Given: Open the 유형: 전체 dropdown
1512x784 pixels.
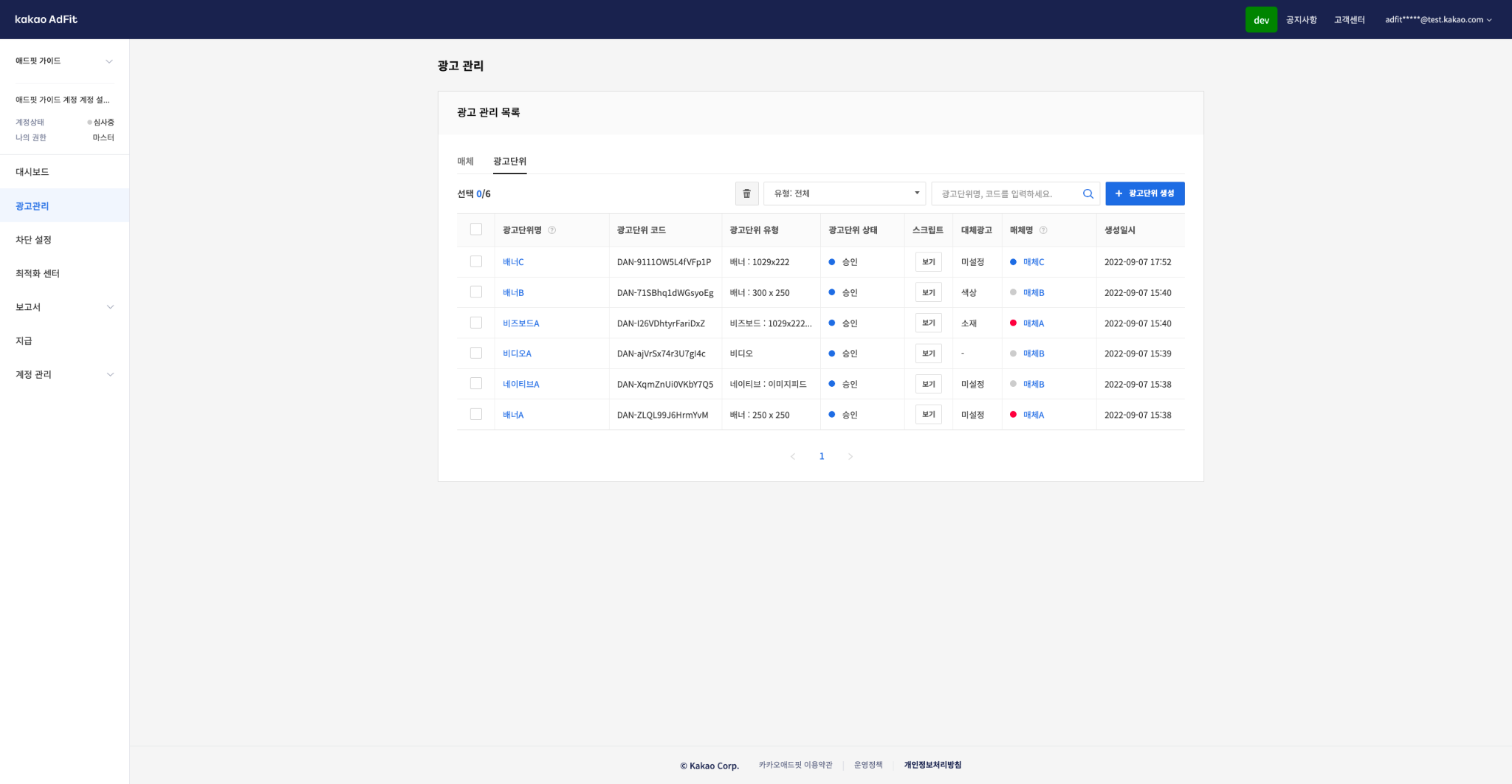Looking at the screenshot, I should tap(844, 193).
